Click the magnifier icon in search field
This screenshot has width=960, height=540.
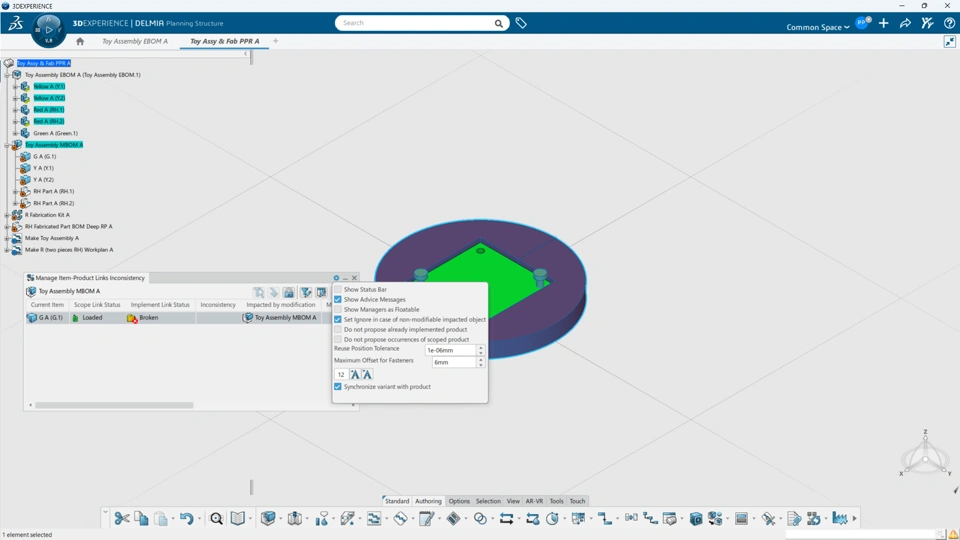(x=498, y=23)
